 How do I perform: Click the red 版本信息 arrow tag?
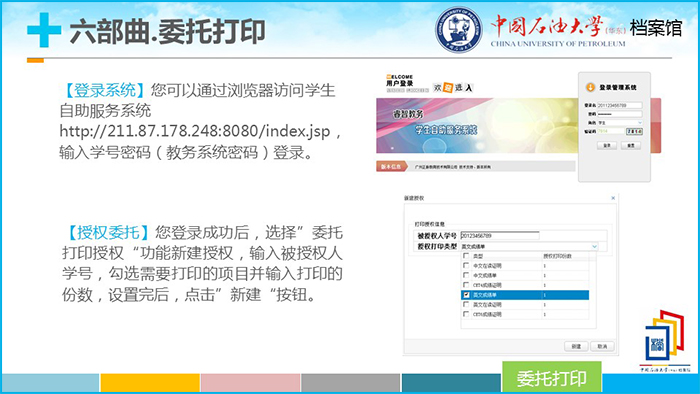click(392, 166)
